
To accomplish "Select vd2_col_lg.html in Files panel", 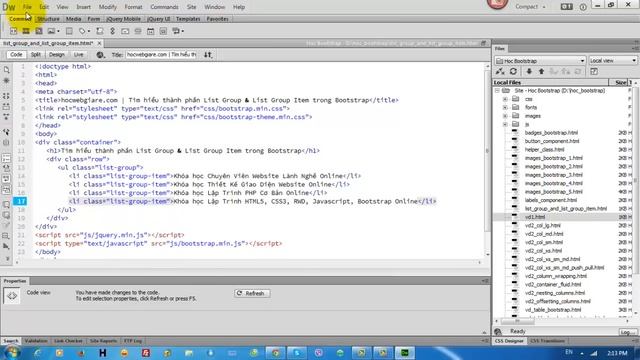I will pyautogui.click(x=542, y=225).
